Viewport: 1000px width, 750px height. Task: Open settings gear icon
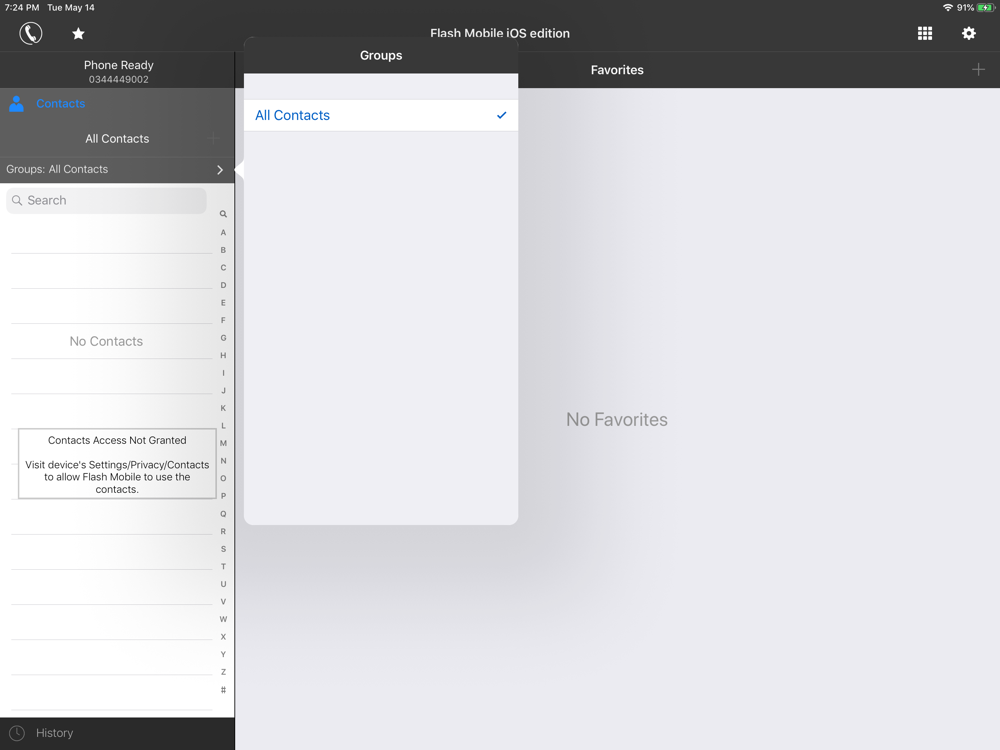click(969, 33)
